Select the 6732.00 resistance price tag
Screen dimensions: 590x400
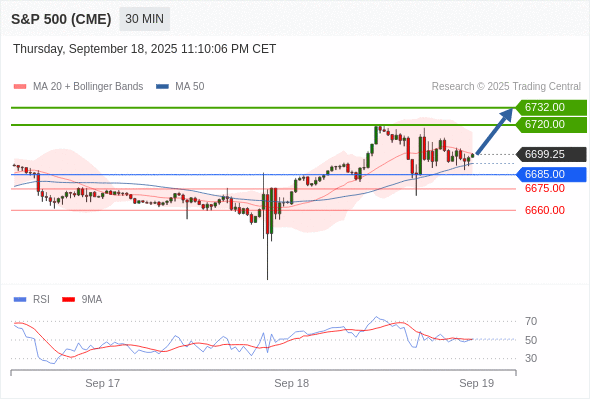[x=551, y=108]
